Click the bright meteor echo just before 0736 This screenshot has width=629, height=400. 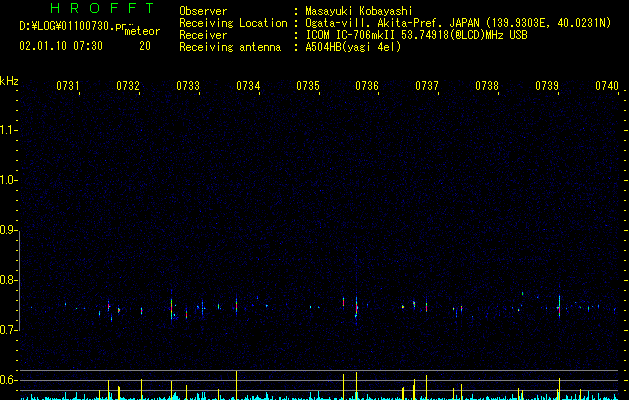(x=356, y=307)
